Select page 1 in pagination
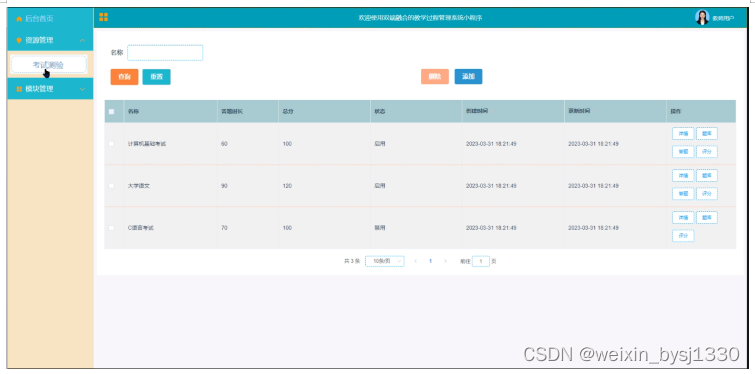 point(430,261)
